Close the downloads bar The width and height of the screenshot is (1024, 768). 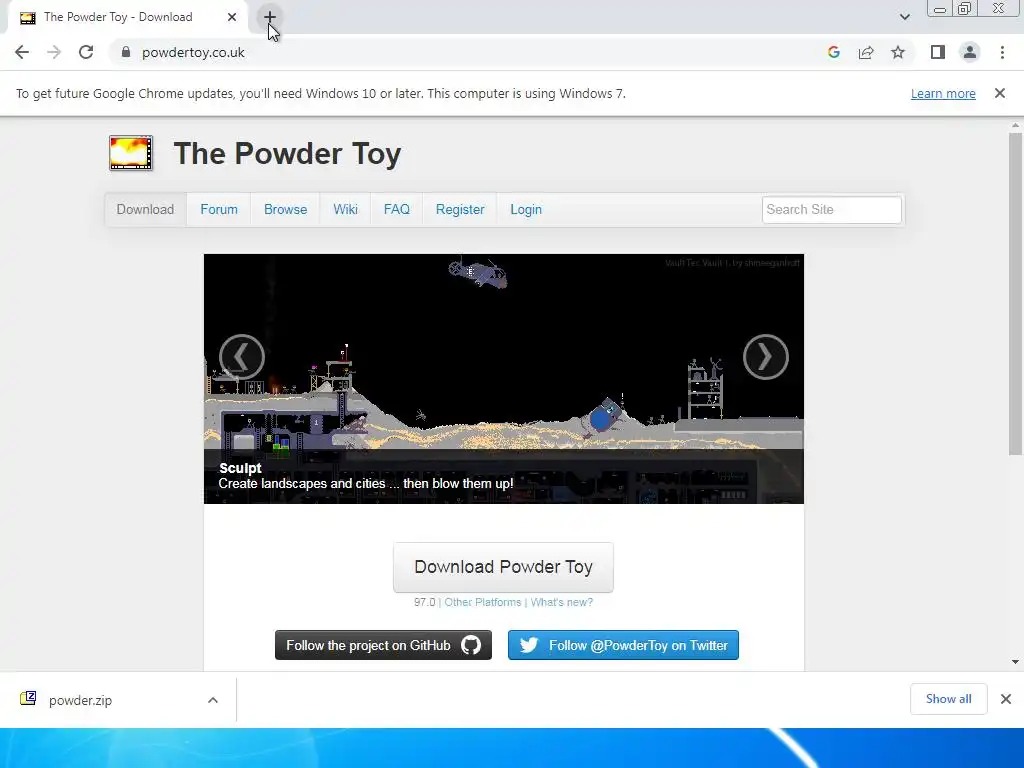point(1006,699)
